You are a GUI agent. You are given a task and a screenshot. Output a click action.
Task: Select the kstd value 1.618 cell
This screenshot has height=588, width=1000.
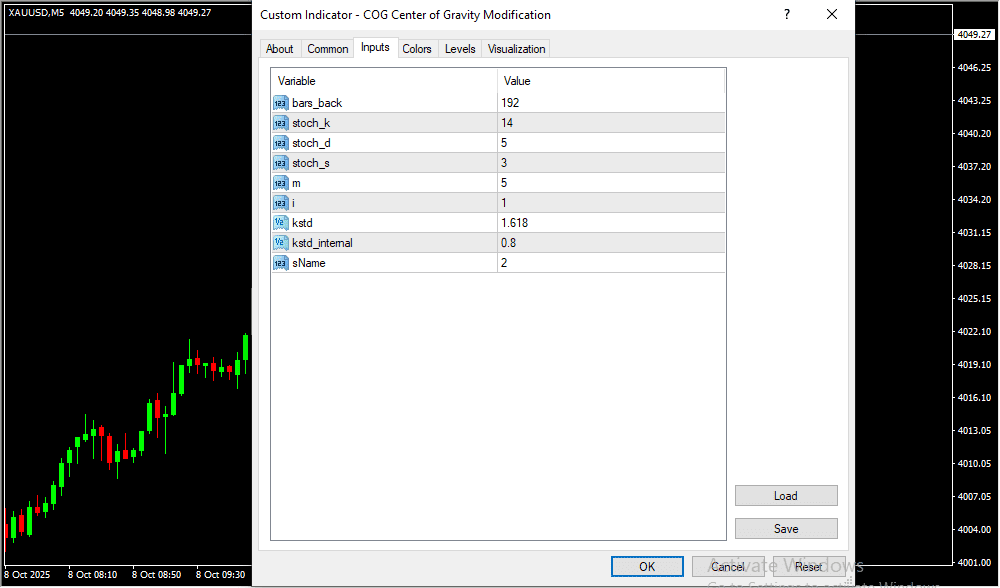point(610,223)
